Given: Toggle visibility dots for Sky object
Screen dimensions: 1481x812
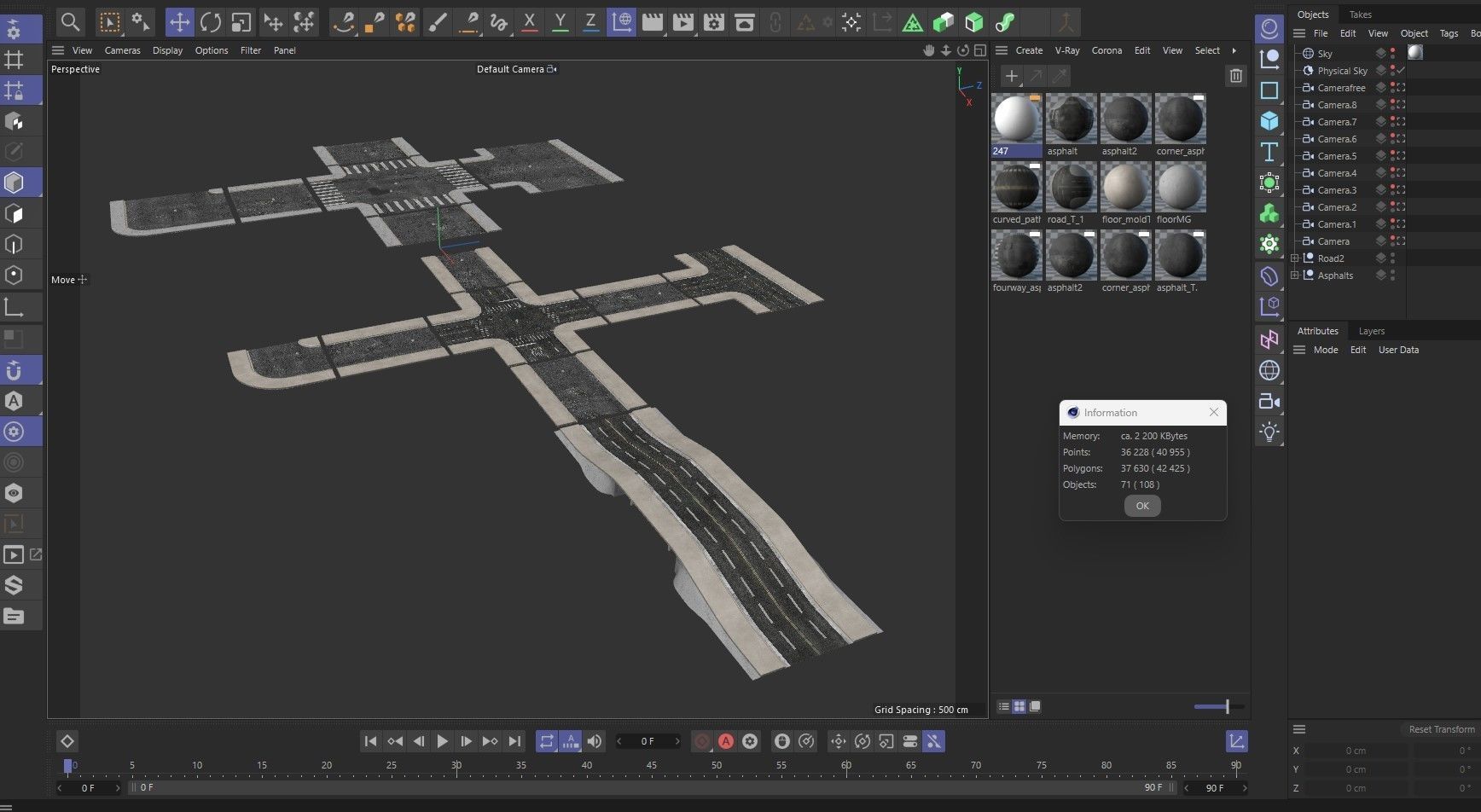Looking at the screenshot, I should point(1392,54).
